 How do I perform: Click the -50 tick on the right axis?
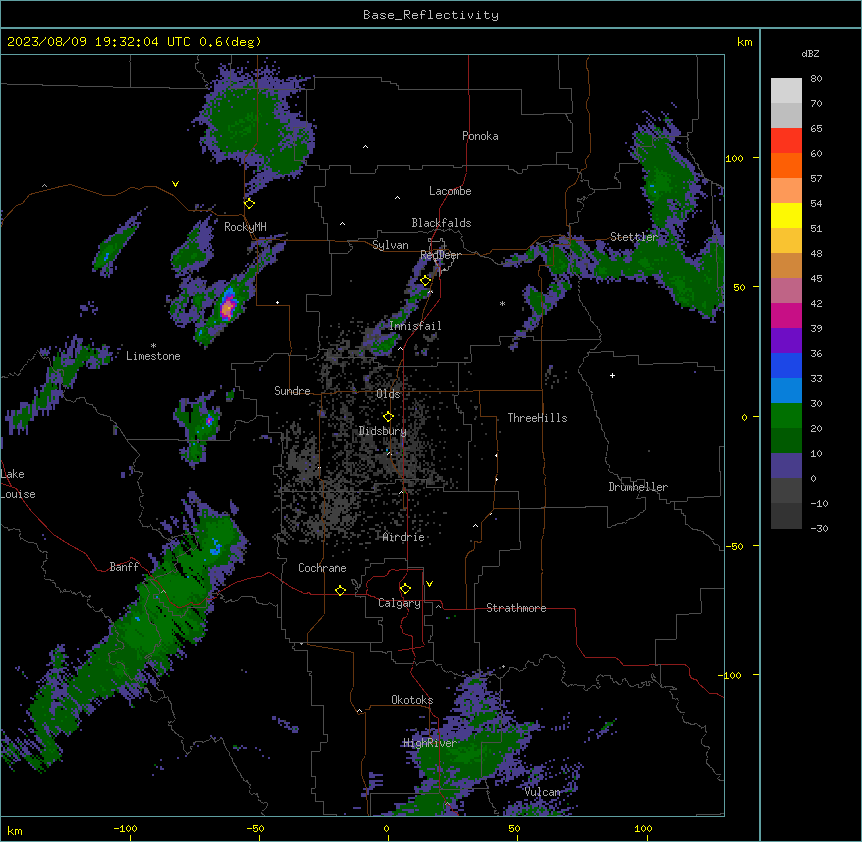coord(734,546)
